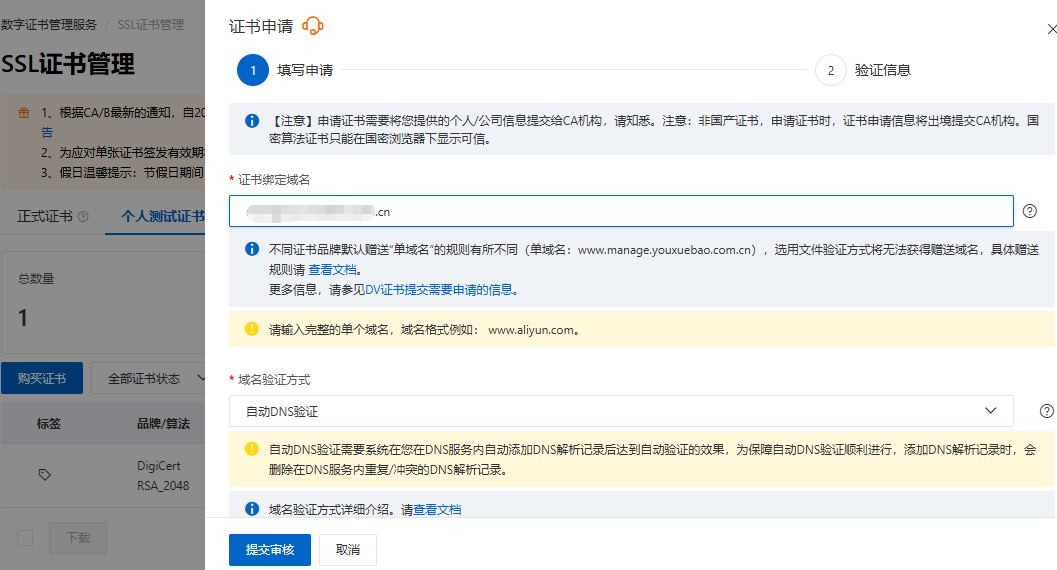The width and height of the screenshot is (1057, 570).
Task: Click the 证书绑定域名 input field
Action: coord(620,211)
